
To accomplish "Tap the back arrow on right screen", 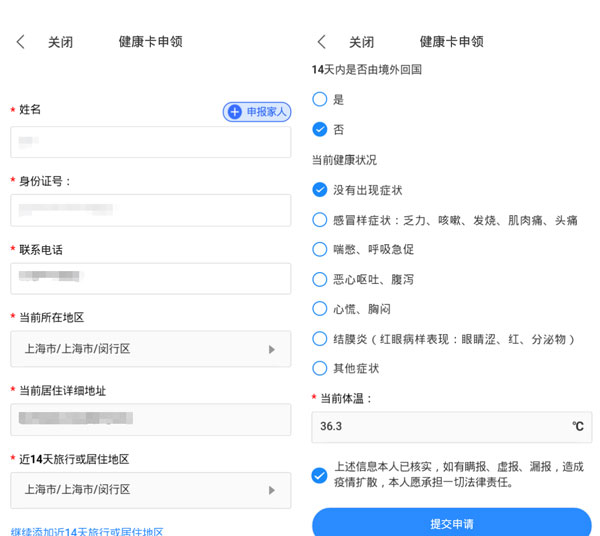I will pos(321,42).
